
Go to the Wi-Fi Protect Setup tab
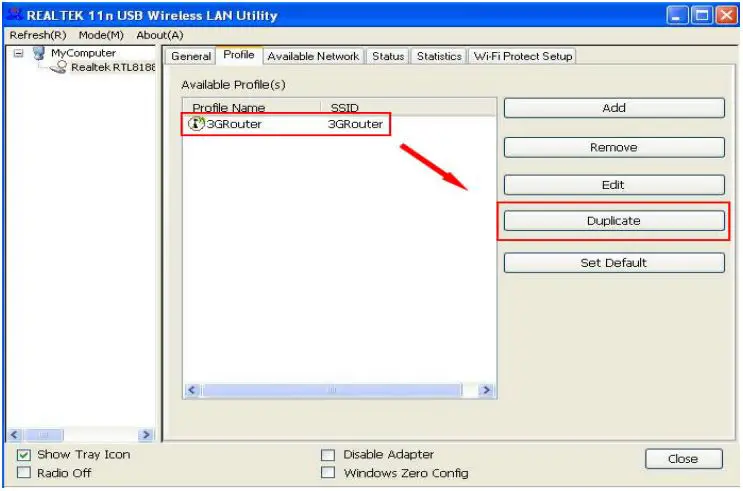coord(523,56)
